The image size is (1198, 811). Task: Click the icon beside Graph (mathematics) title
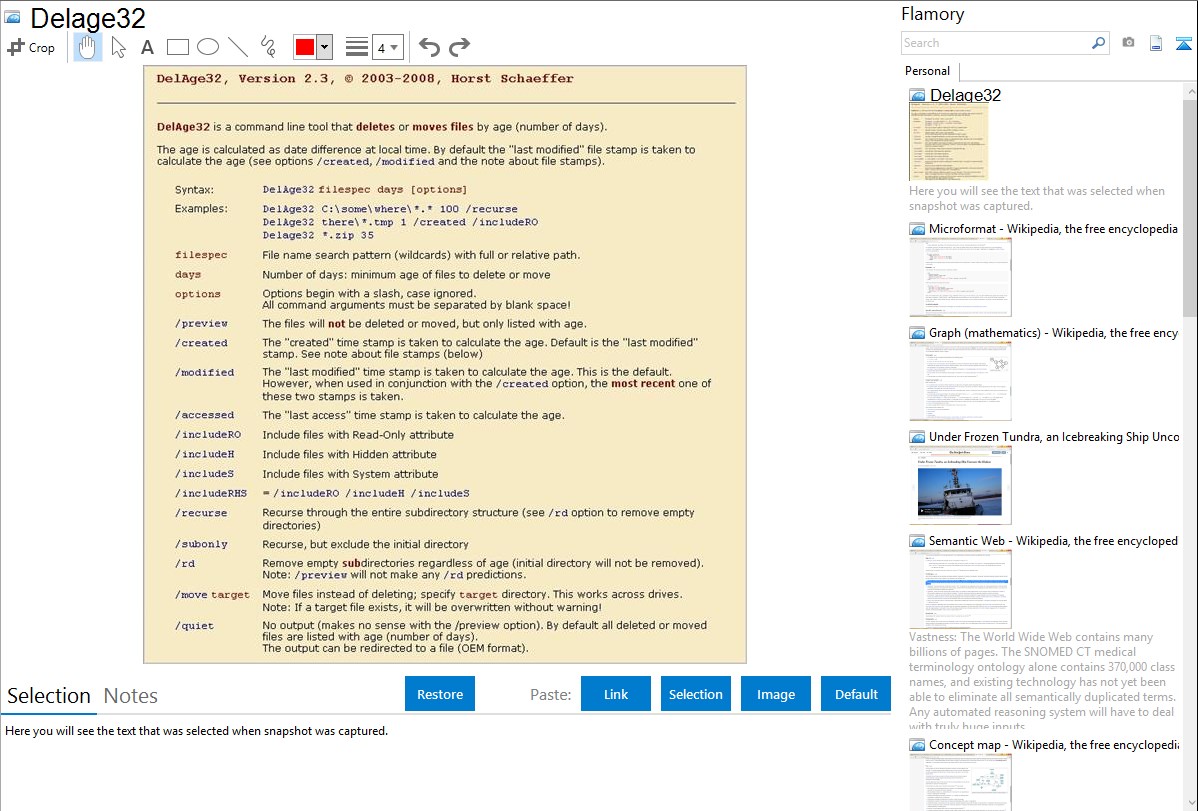point(917,333)
